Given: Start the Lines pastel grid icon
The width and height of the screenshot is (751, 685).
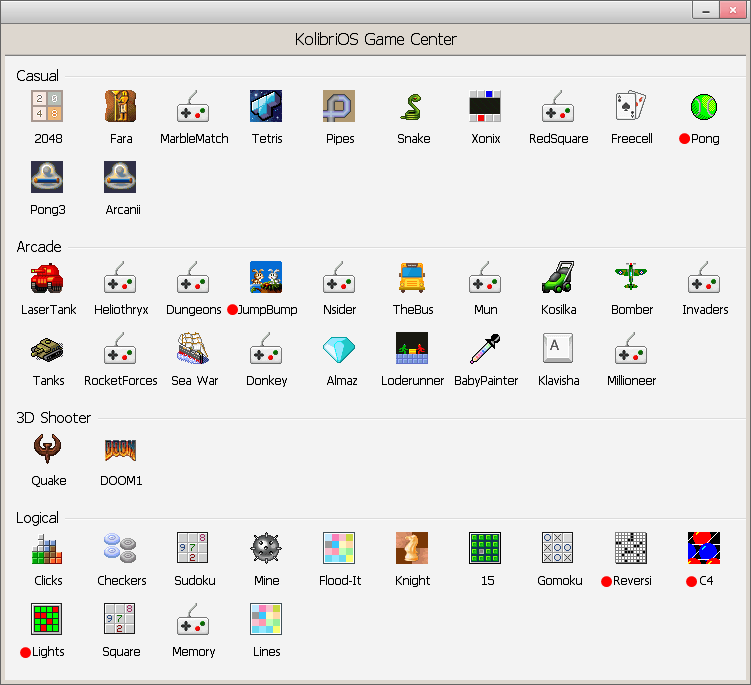Looking at the screenshot, I should pos(266,619).
